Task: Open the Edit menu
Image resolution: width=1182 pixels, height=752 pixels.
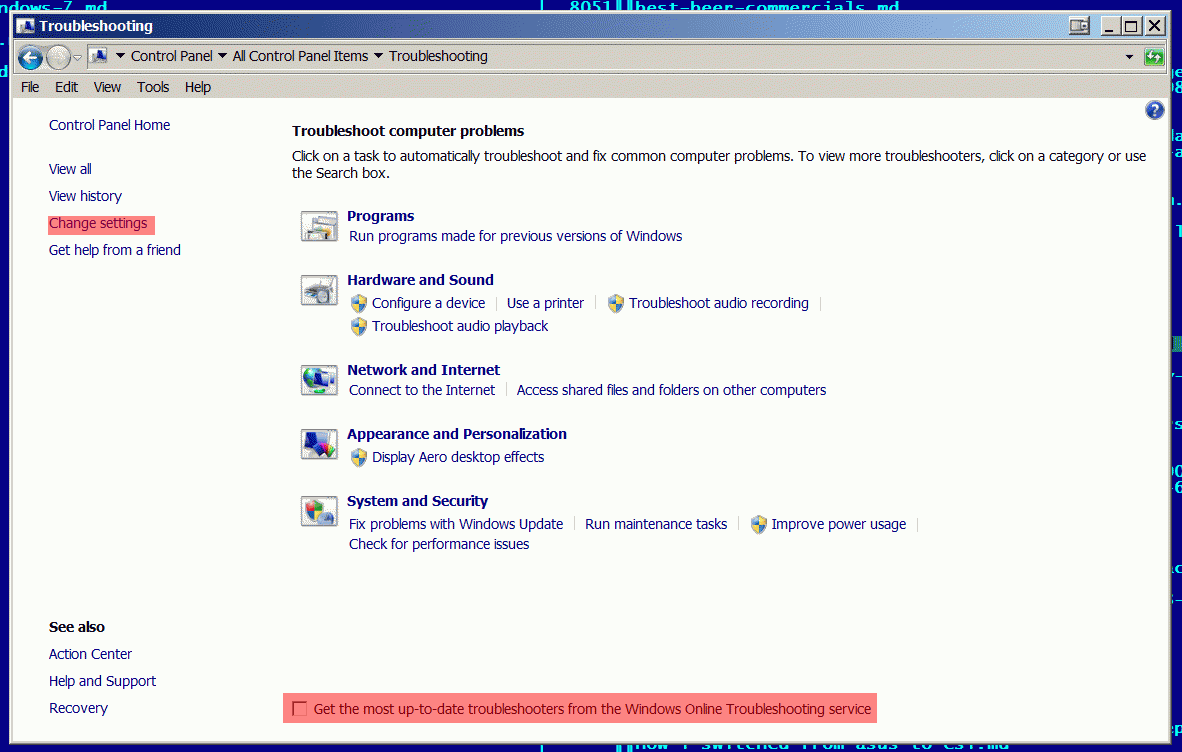Action: [x=66, y=87]
